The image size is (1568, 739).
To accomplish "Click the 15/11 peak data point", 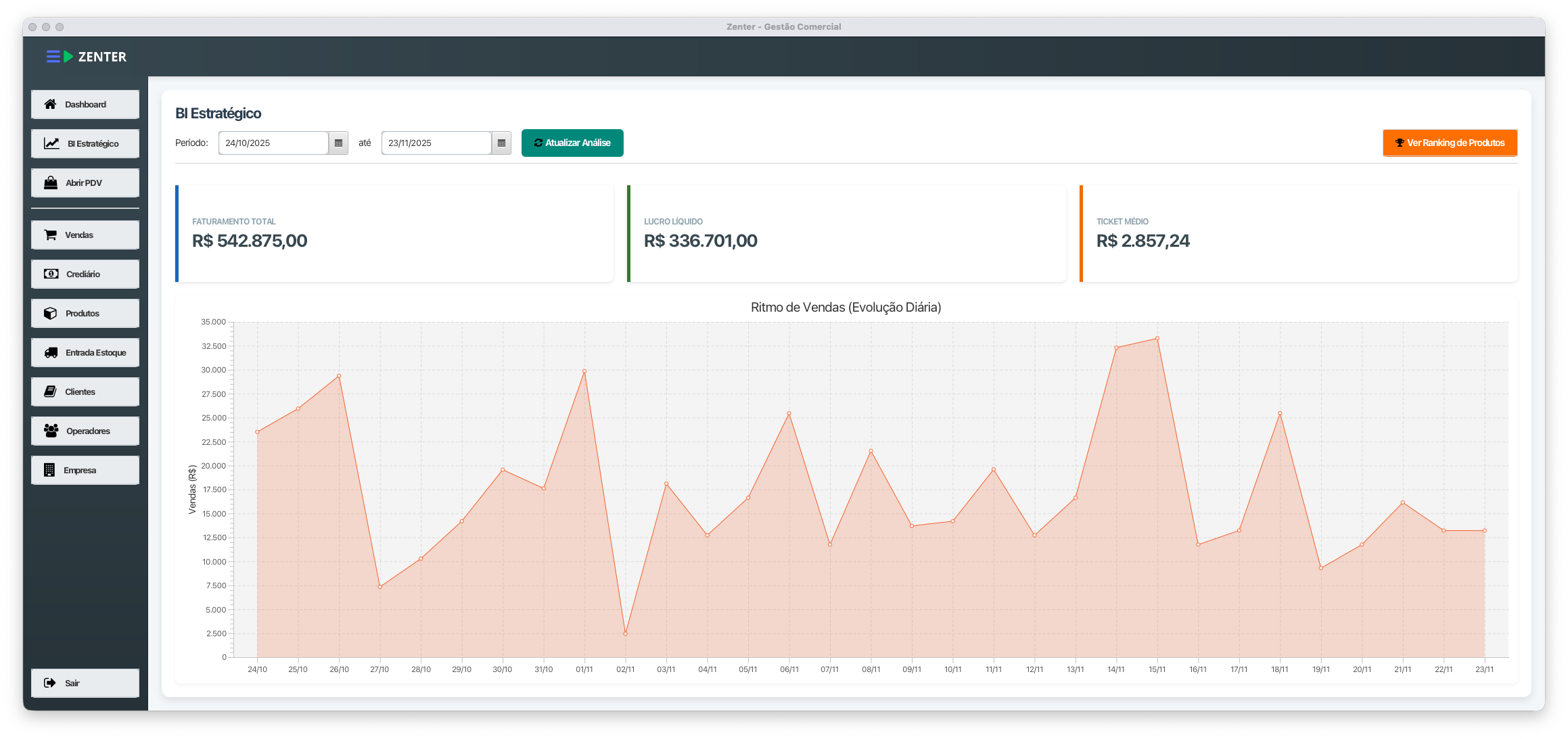I will click(1157, 338).
